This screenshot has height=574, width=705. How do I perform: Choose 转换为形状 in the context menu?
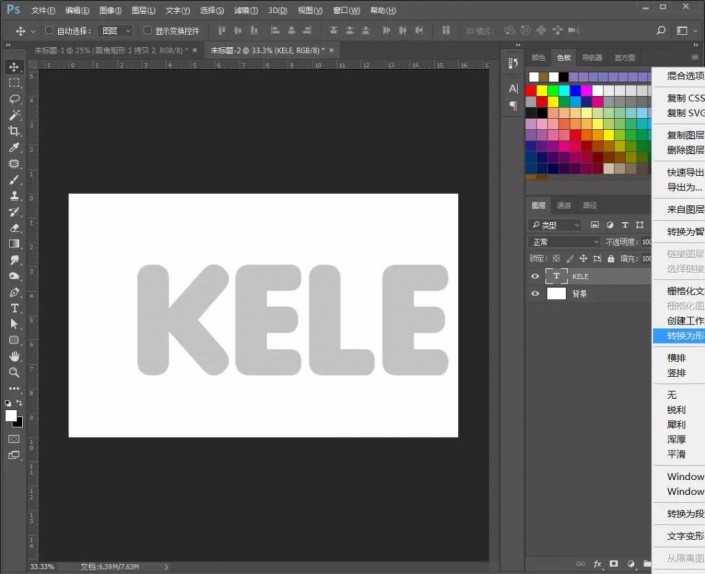(x=685, y=336)
